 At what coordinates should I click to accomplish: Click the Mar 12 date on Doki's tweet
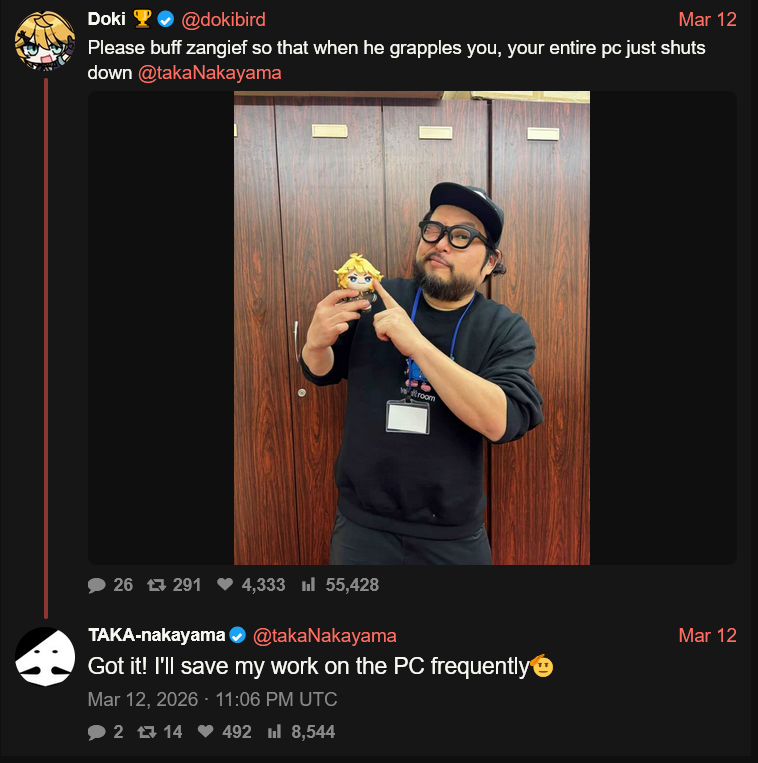tap(707, 19)
